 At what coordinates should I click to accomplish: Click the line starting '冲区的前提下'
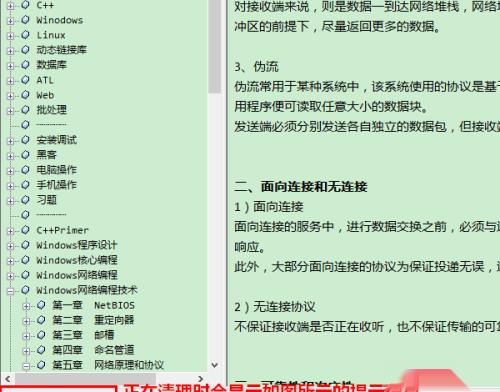click(337, 26)
